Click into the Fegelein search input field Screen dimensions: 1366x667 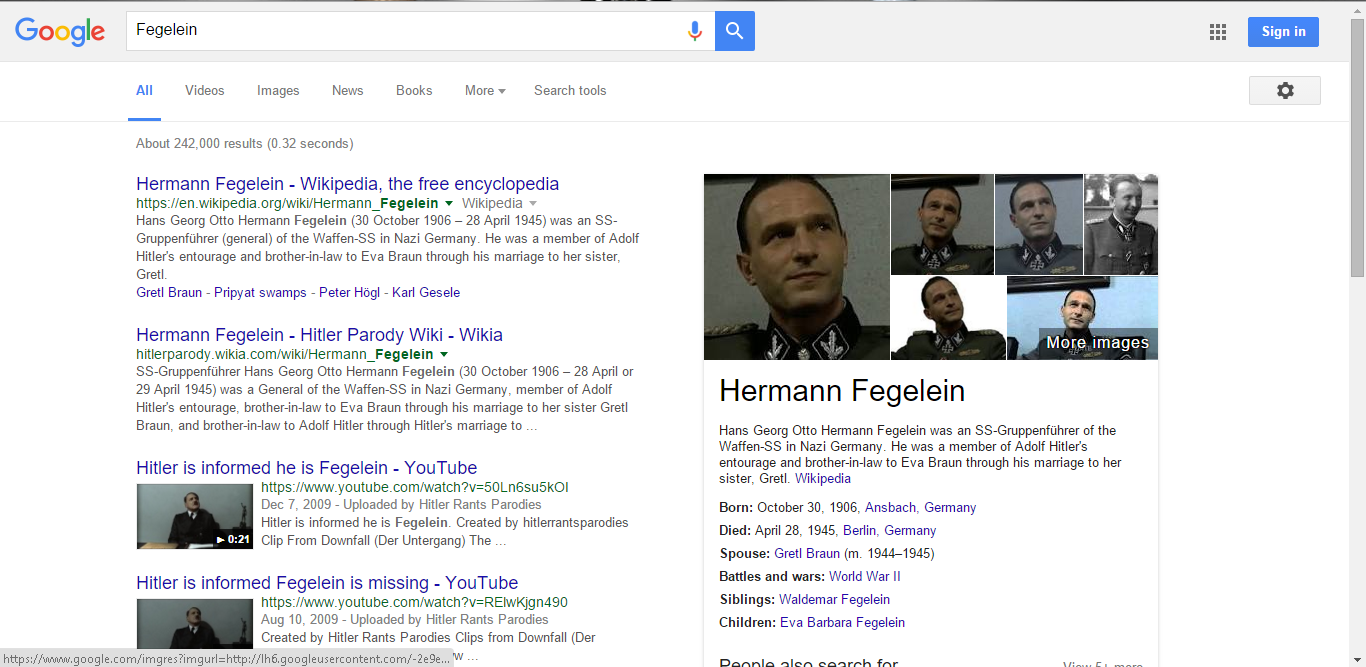pyautogui.click(x=405, y=31)
